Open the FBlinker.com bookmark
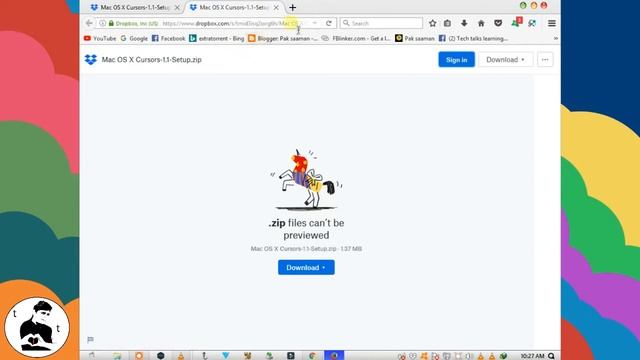Screen dimensions: 640x360 (356, 38)
